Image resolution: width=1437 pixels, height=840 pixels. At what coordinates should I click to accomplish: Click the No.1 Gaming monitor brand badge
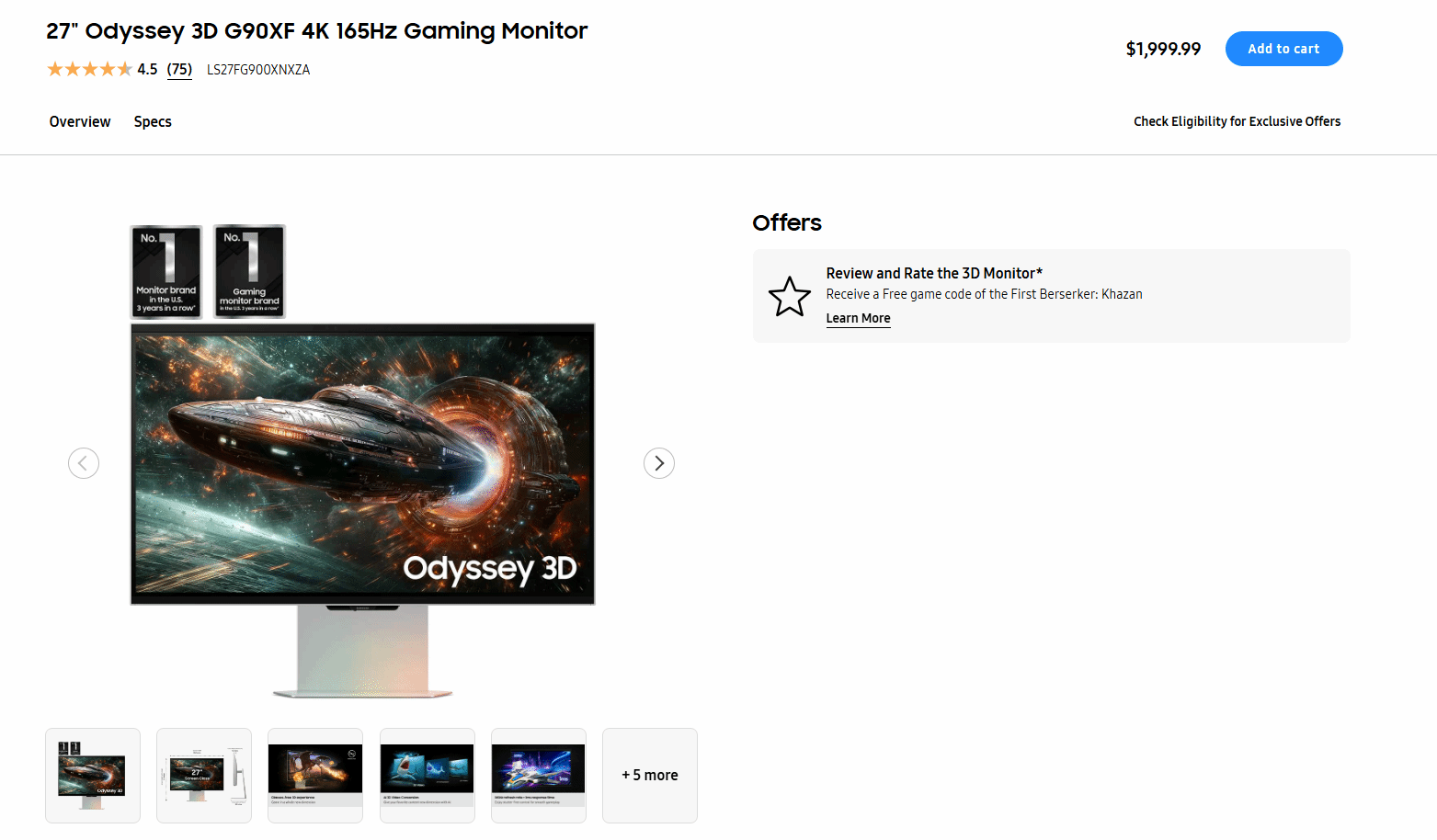point(249,271)
